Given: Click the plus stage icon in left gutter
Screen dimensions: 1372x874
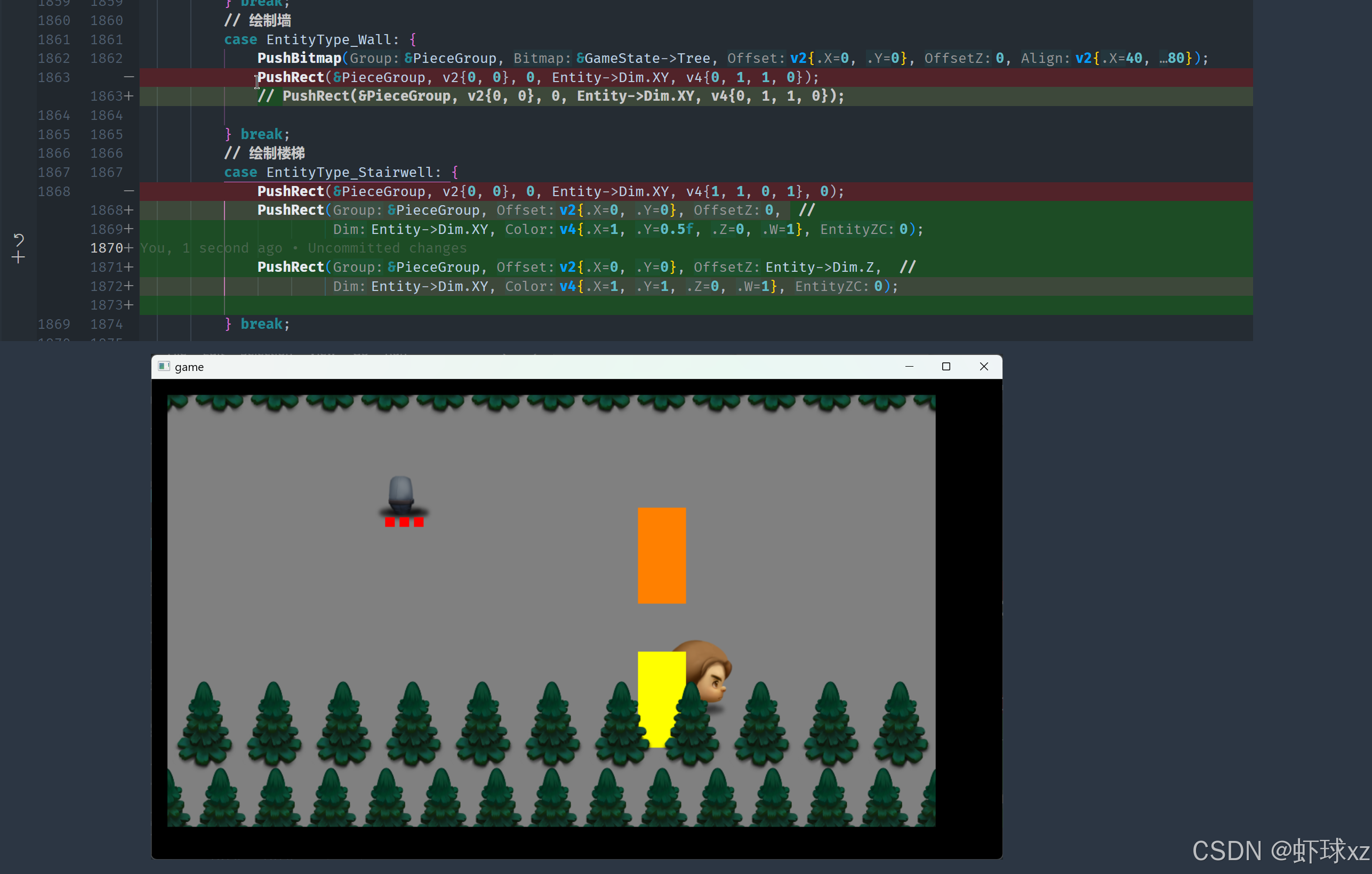Looking at the screenshot, I should 18,258.
